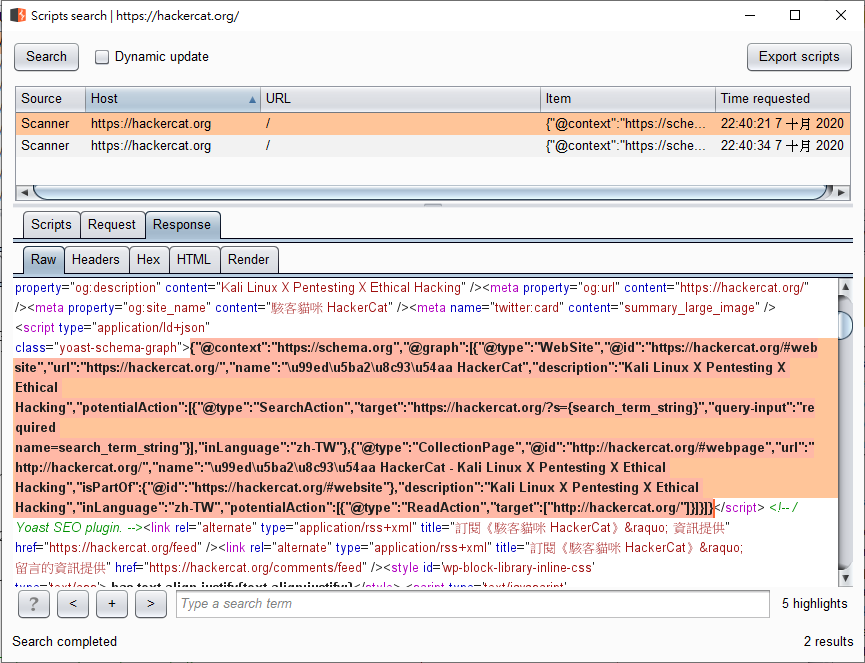Screen dimensions: 865x663
Task: Sort by the Source column header
Action: point(50,99)
